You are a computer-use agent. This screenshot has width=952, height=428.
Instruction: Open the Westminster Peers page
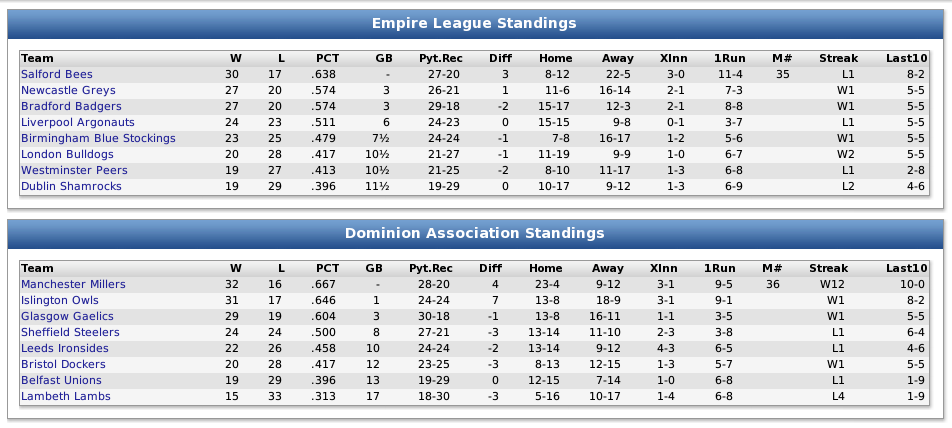click(74, 170)
